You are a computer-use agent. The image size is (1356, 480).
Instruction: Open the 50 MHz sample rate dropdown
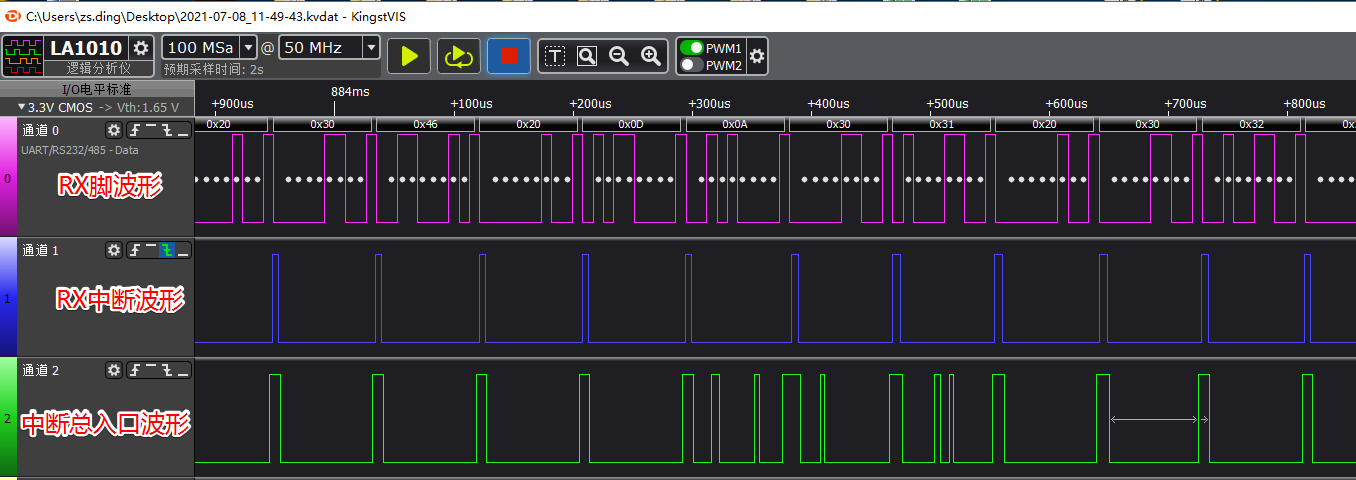pyautogui.click(x=371, y=47)
